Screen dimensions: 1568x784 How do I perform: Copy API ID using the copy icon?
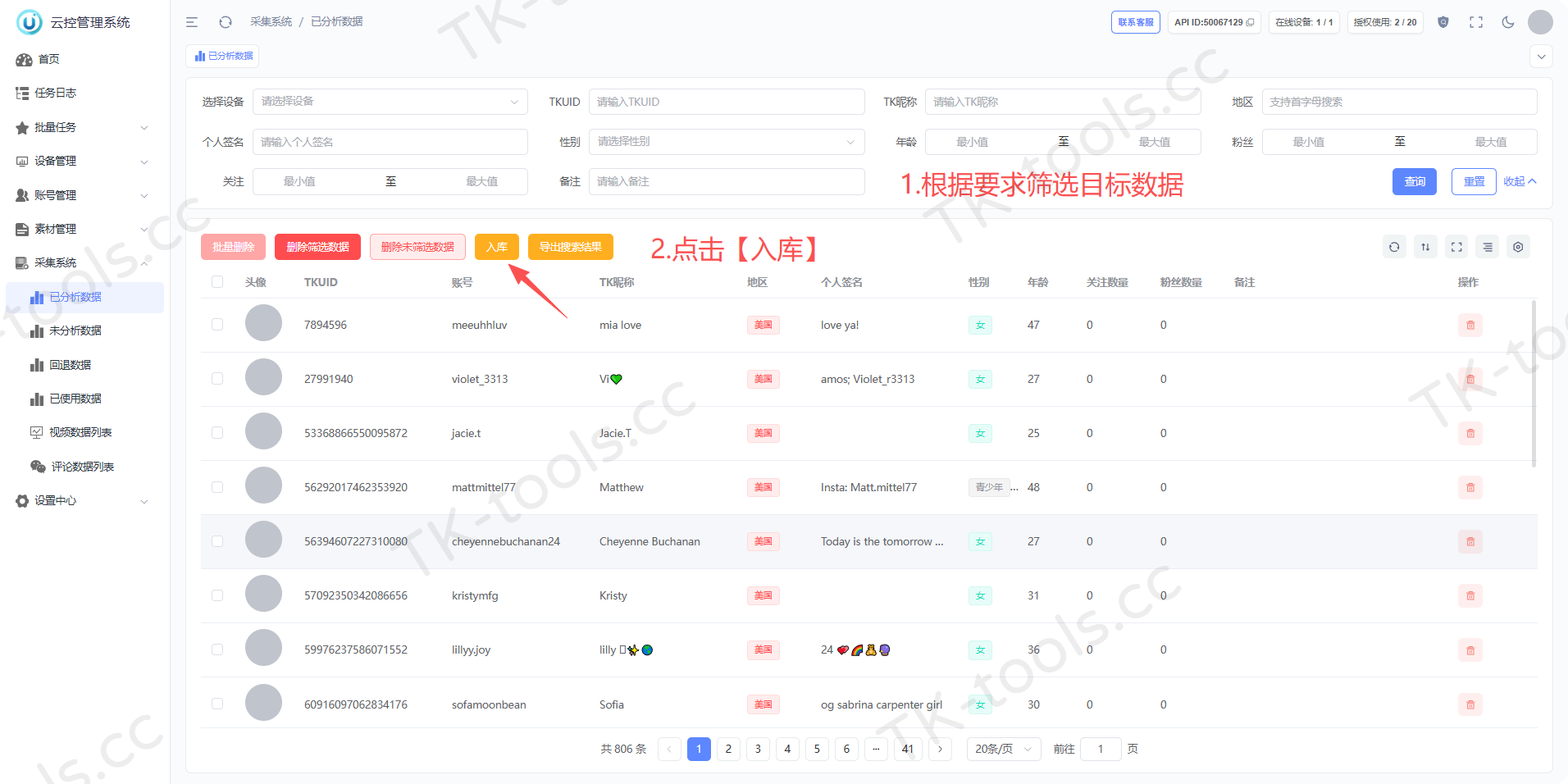coord(1250,22)
